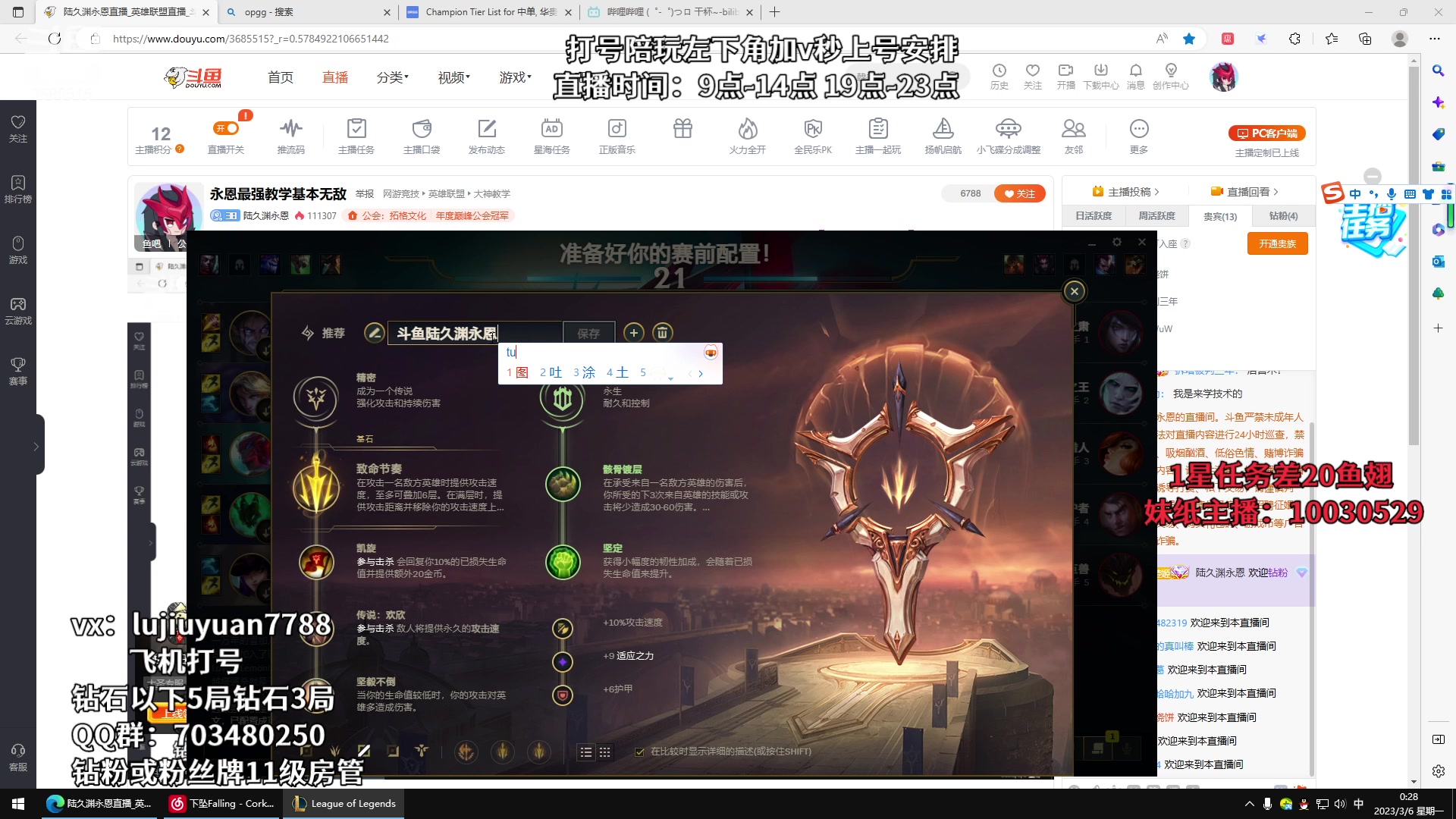Image resolution: width=1456 pixels, height=819 pixels.
Task: Click the gift box icon in streamer toolbar
Action: [682, 128]
